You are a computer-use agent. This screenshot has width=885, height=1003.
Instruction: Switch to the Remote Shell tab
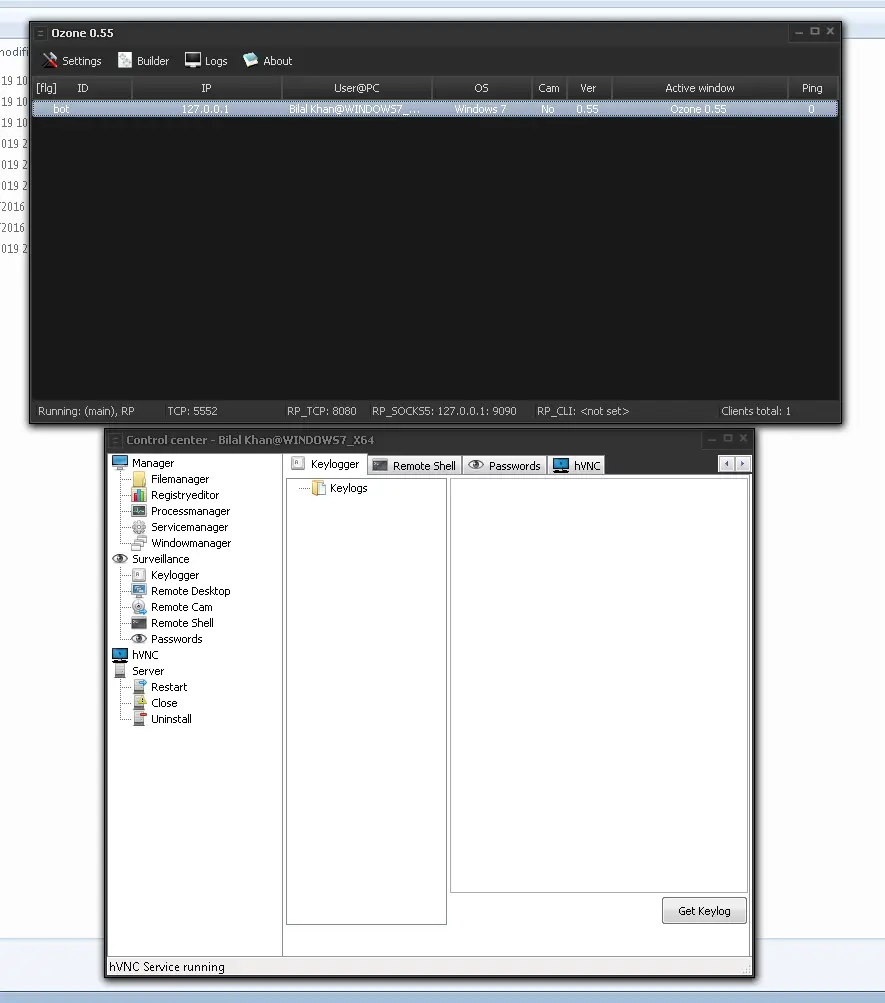pyautogui.click(x=414, y=465)
